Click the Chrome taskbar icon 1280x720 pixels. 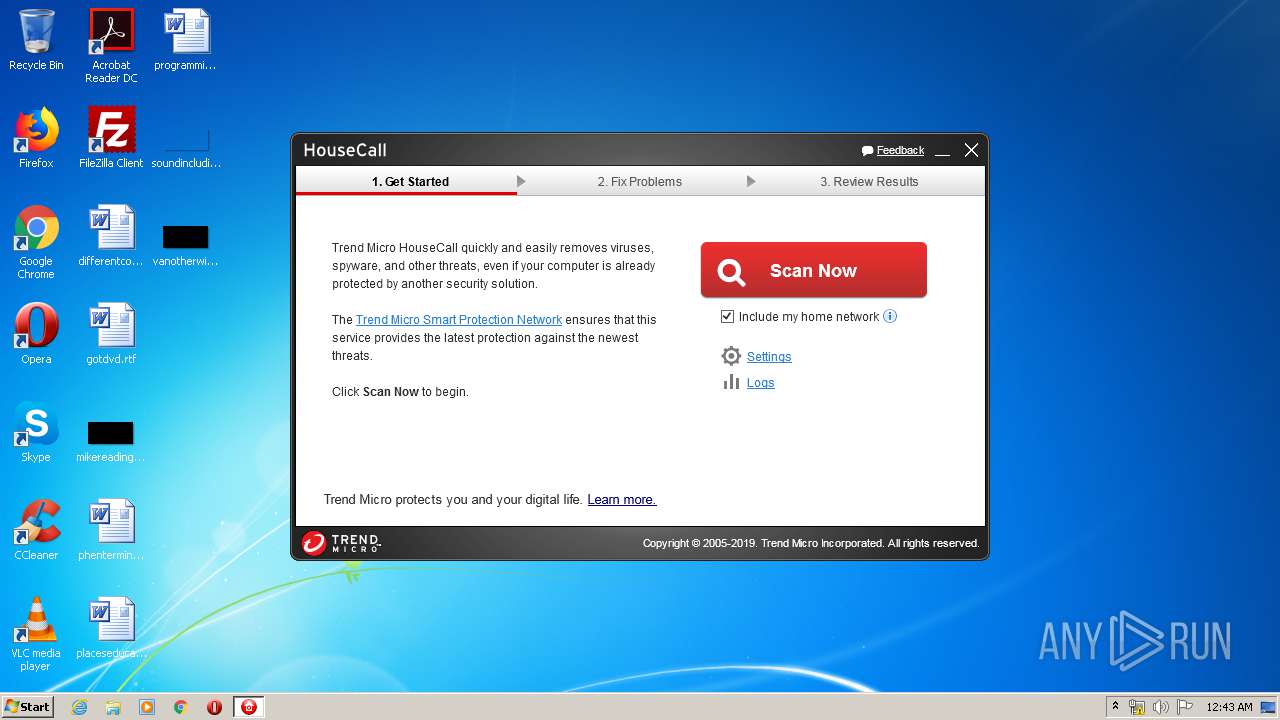181,707
